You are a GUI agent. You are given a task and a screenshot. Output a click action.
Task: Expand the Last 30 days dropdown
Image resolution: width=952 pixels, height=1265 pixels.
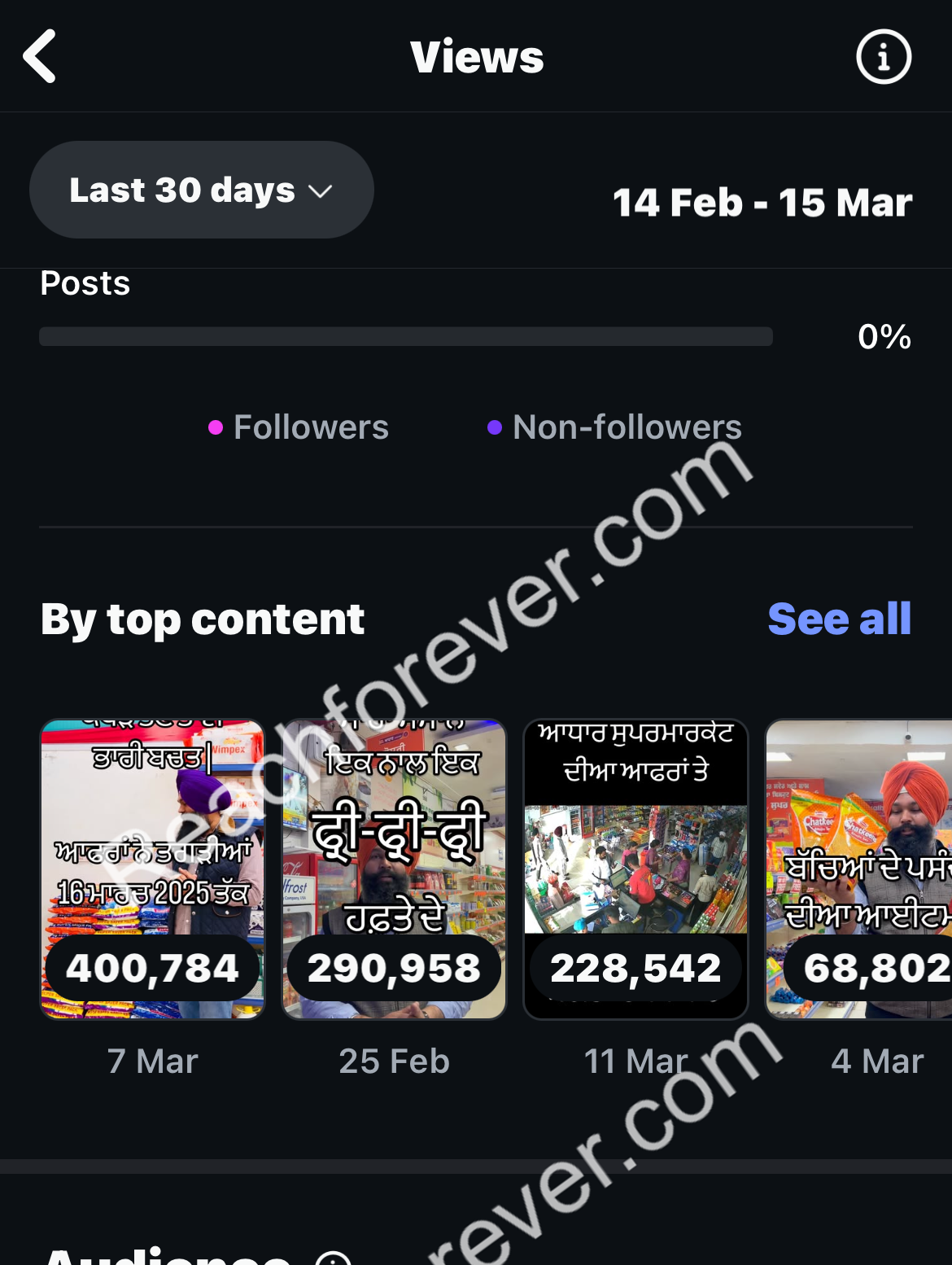point(202,190)
